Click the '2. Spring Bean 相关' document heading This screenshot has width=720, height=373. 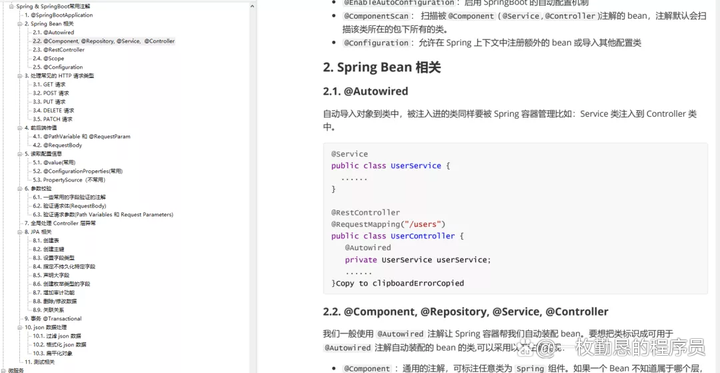[x=382, y=68]
